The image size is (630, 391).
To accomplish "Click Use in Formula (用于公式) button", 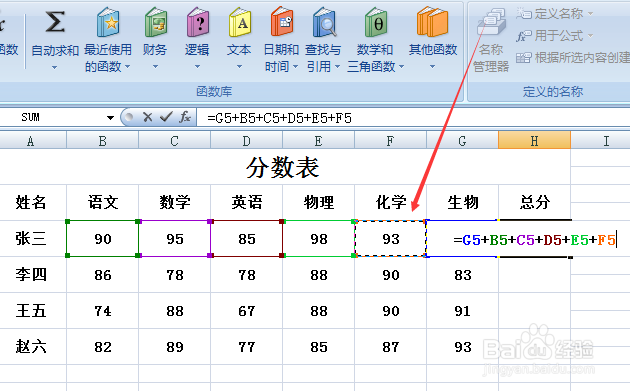I will [x=554, y=36].
